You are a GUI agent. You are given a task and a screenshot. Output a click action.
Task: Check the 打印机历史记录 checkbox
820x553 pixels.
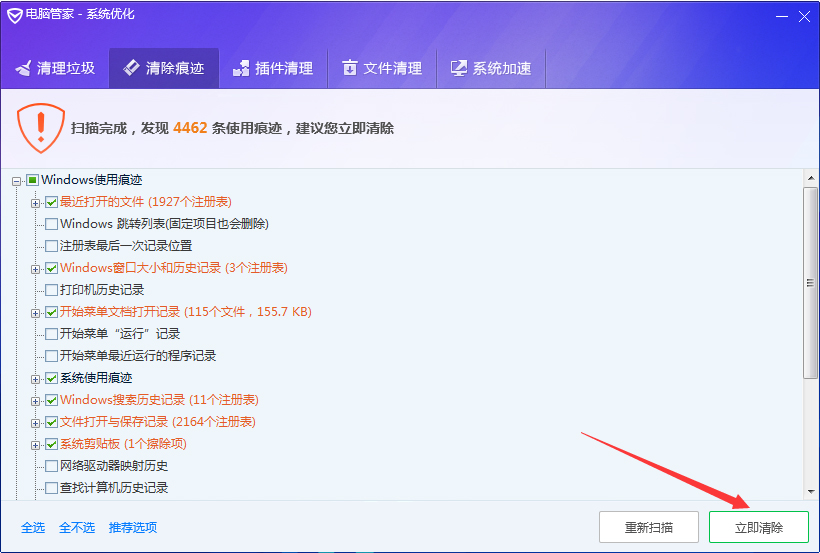pos(52,290)
